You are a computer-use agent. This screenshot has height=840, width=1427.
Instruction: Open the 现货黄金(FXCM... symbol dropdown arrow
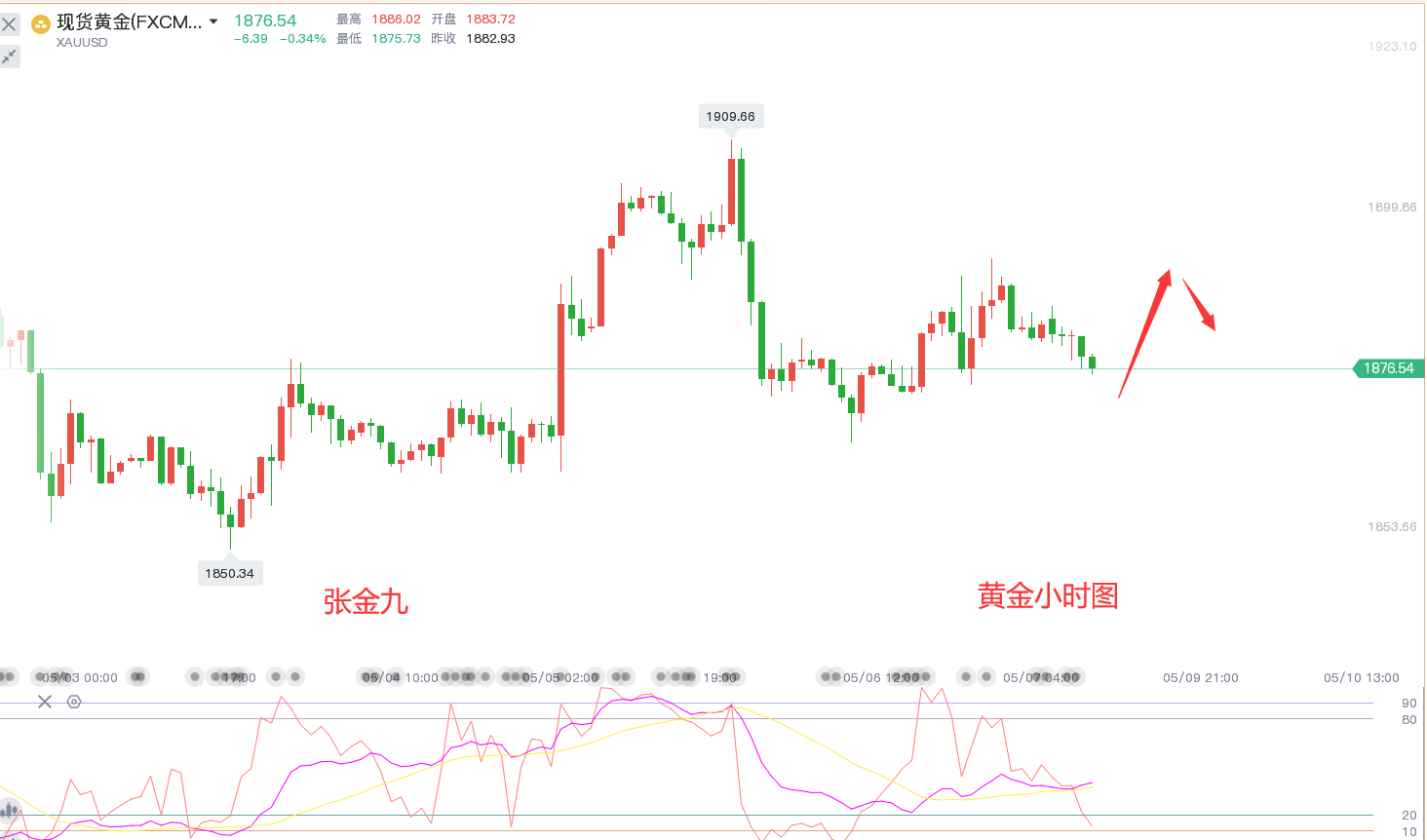tap(213, 21)
